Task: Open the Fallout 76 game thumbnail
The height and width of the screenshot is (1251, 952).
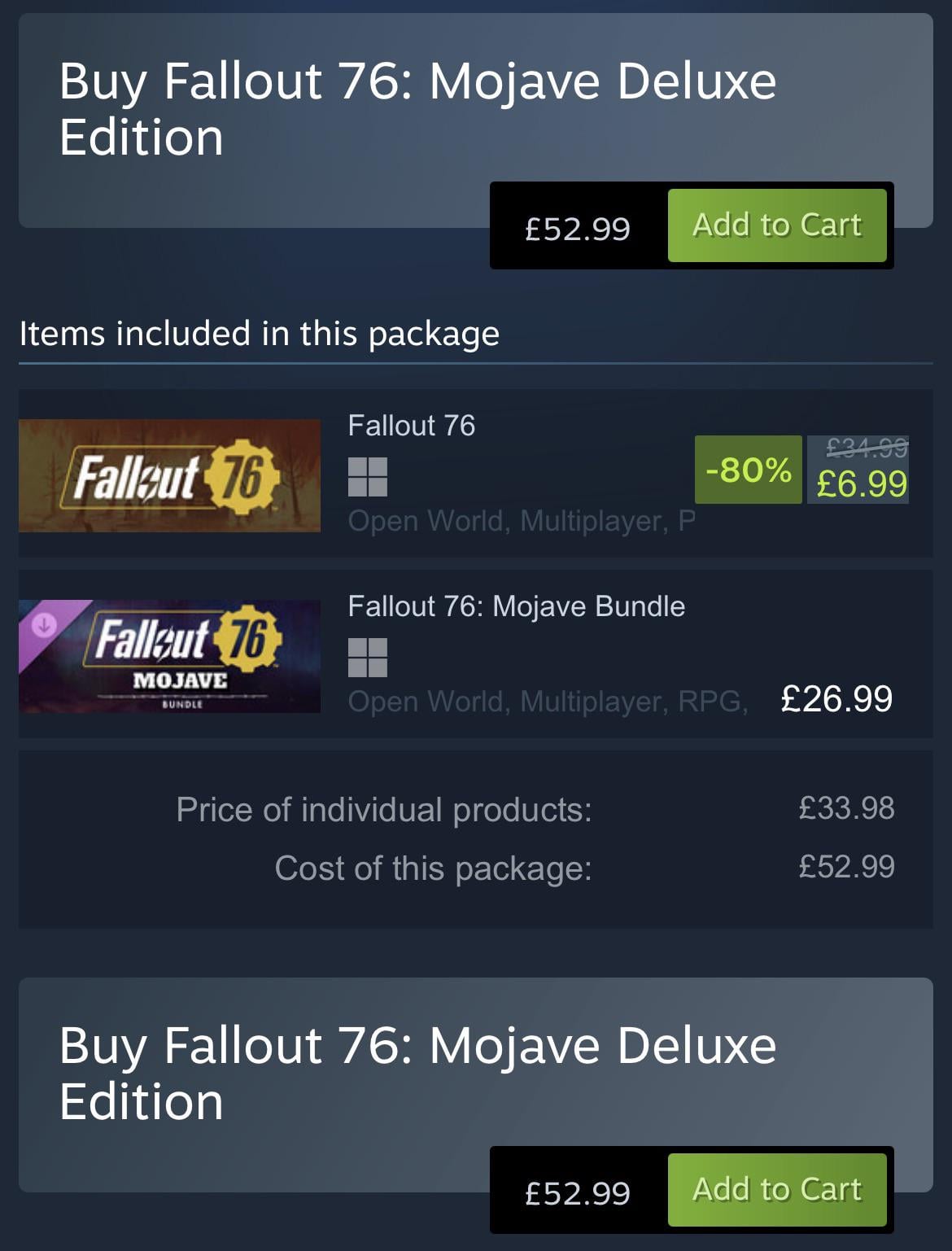Action: [169, 476]
